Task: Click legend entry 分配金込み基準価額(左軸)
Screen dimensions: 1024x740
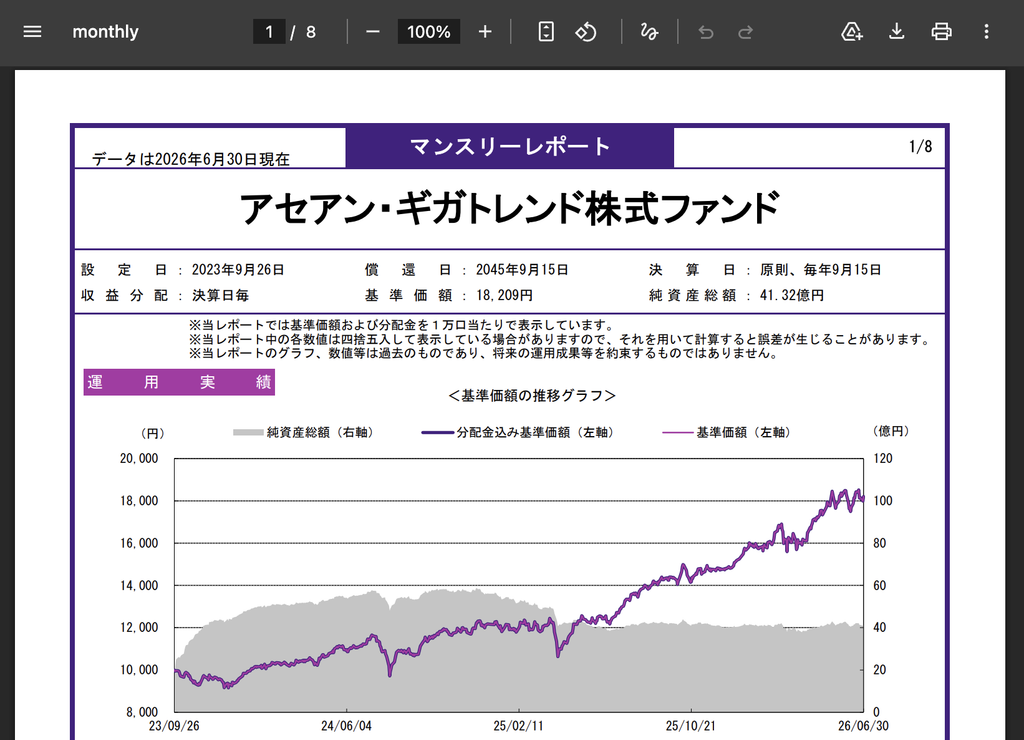Action: click(x=519, y=432)
